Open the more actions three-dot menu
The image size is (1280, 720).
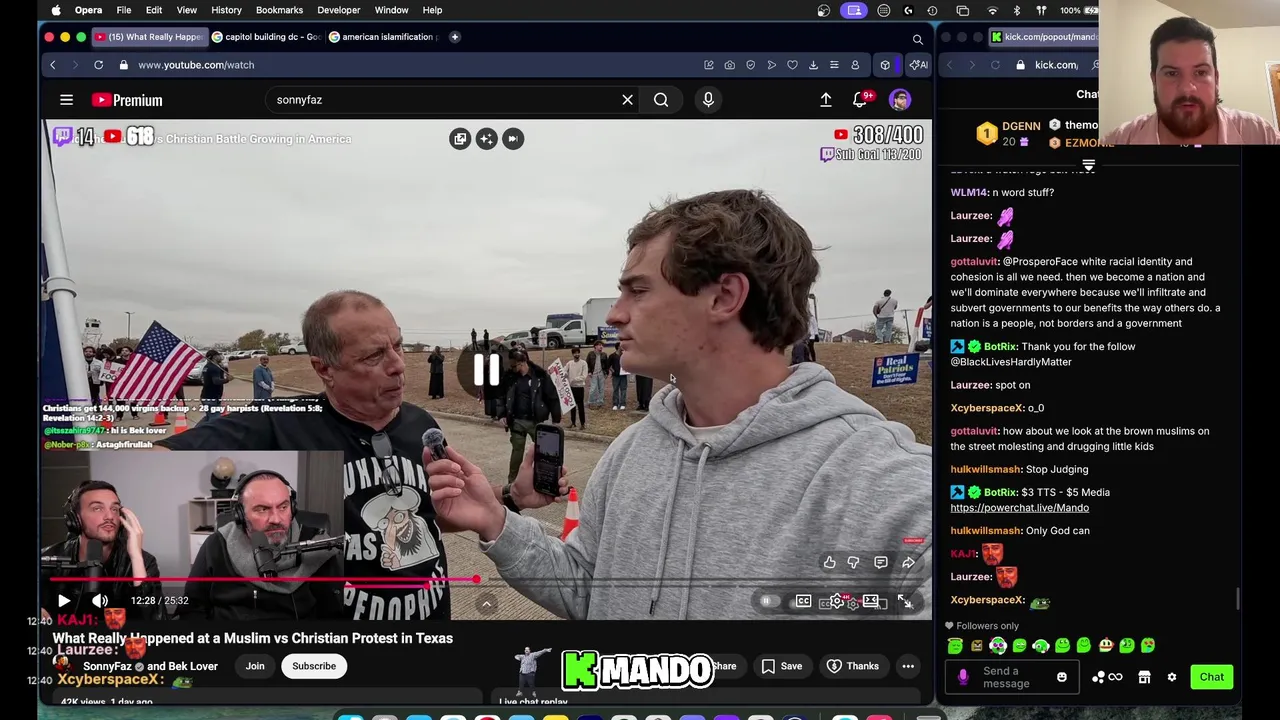tap(908, 666)
